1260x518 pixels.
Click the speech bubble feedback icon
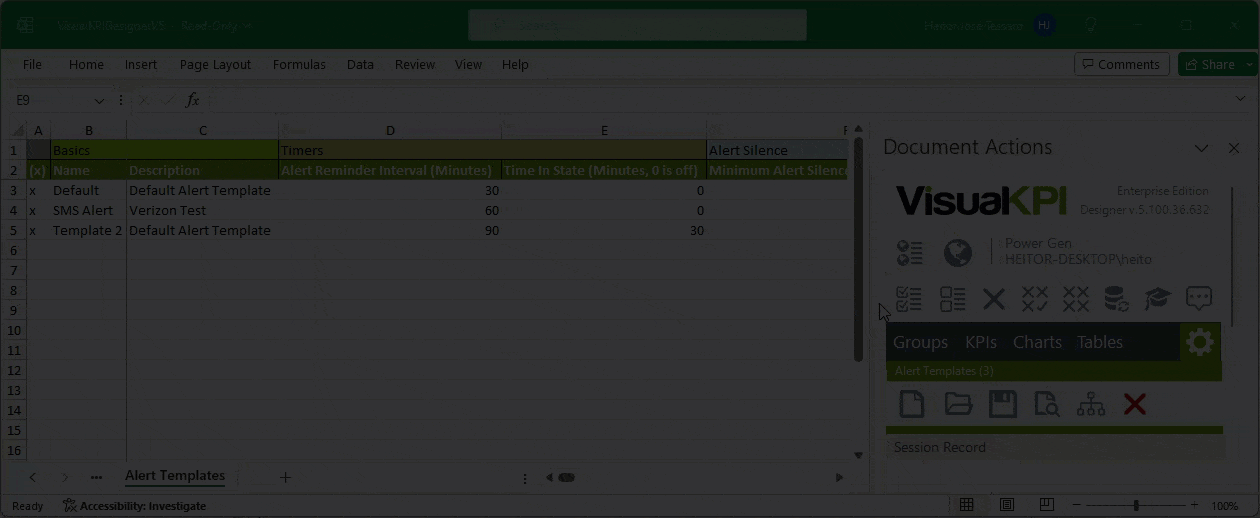point(1198,298)
